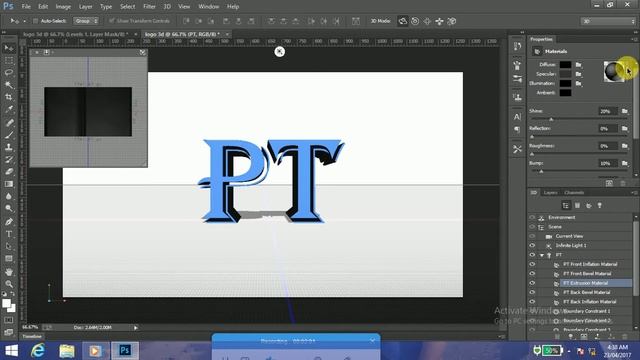Open the 3D menu
This screenshot has height=360, width=640.
[167, 7]
